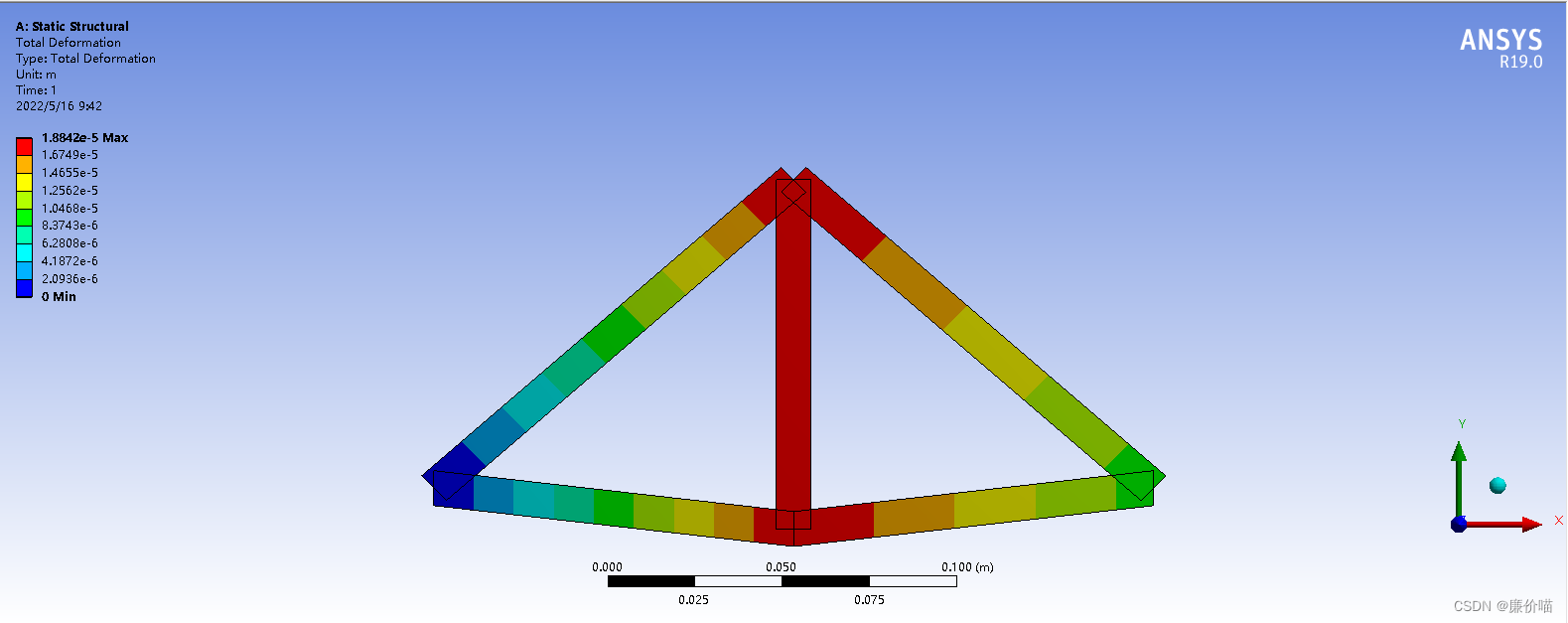Click the ANSYS R19.0 logo
The image size is (1568, 623).
pos(1500,48)
